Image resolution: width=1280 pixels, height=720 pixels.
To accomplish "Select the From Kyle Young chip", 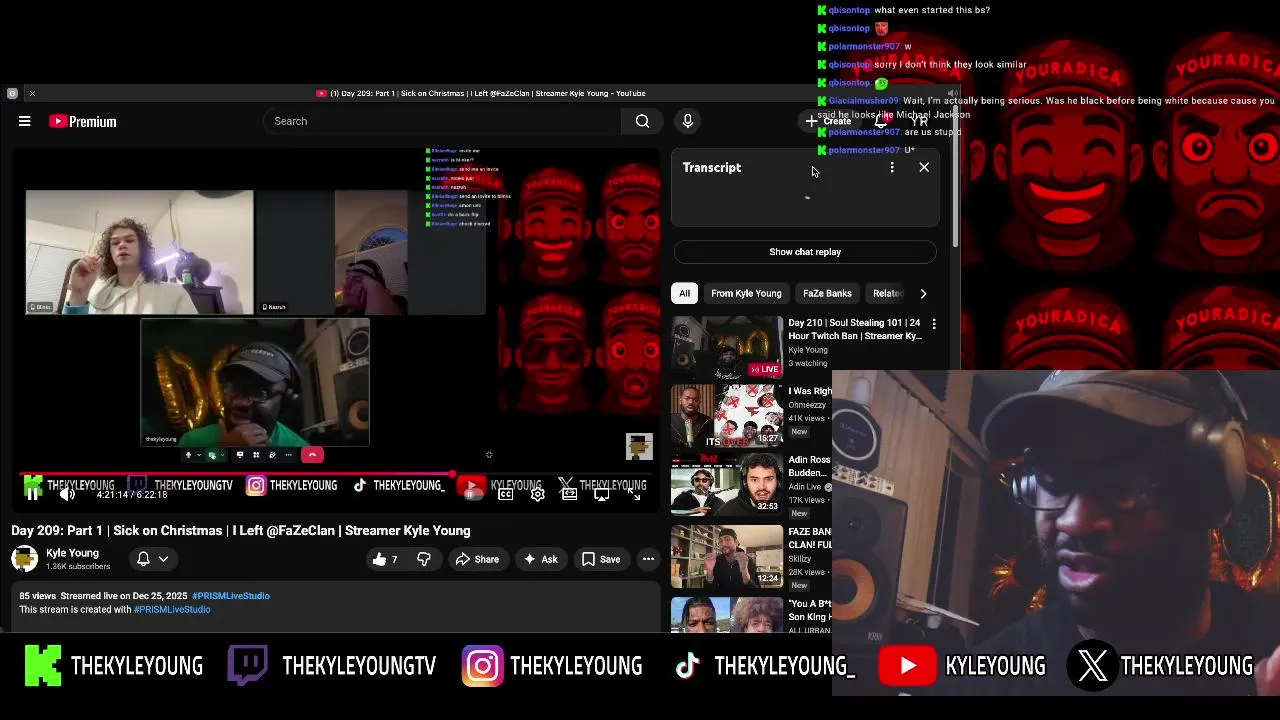I will pyautogui.click(x=746, y=293).
